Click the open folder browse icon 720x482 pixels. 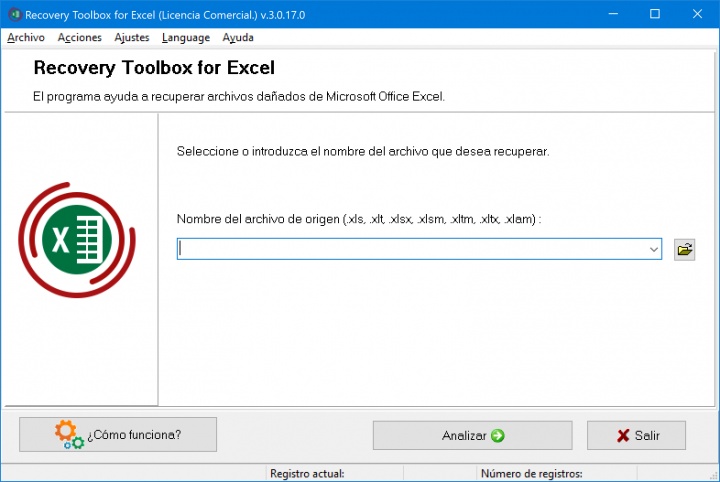pyautogui.click(x=684, y=250)
